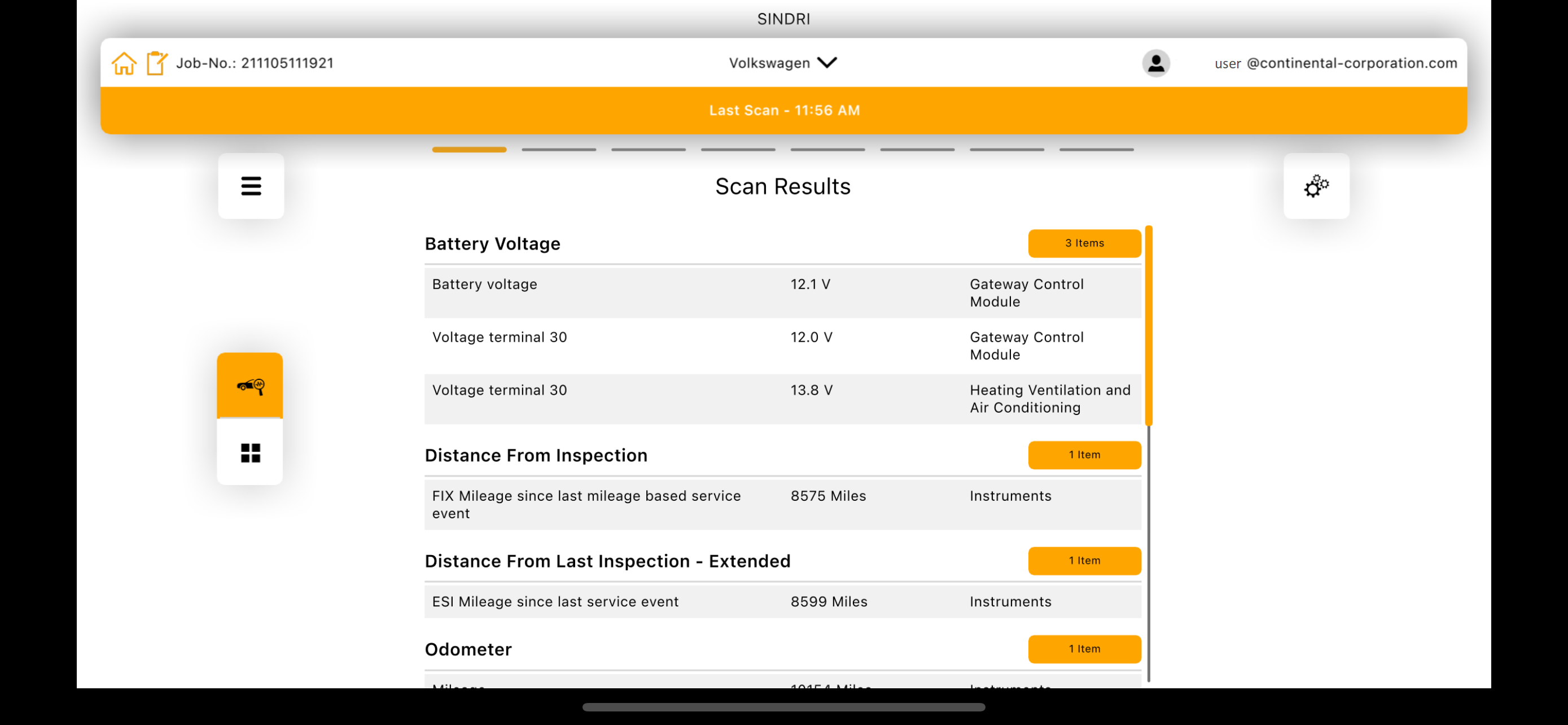
Task: Click the Extended inspection 1 Item button
Action: tap(1084, 561)
